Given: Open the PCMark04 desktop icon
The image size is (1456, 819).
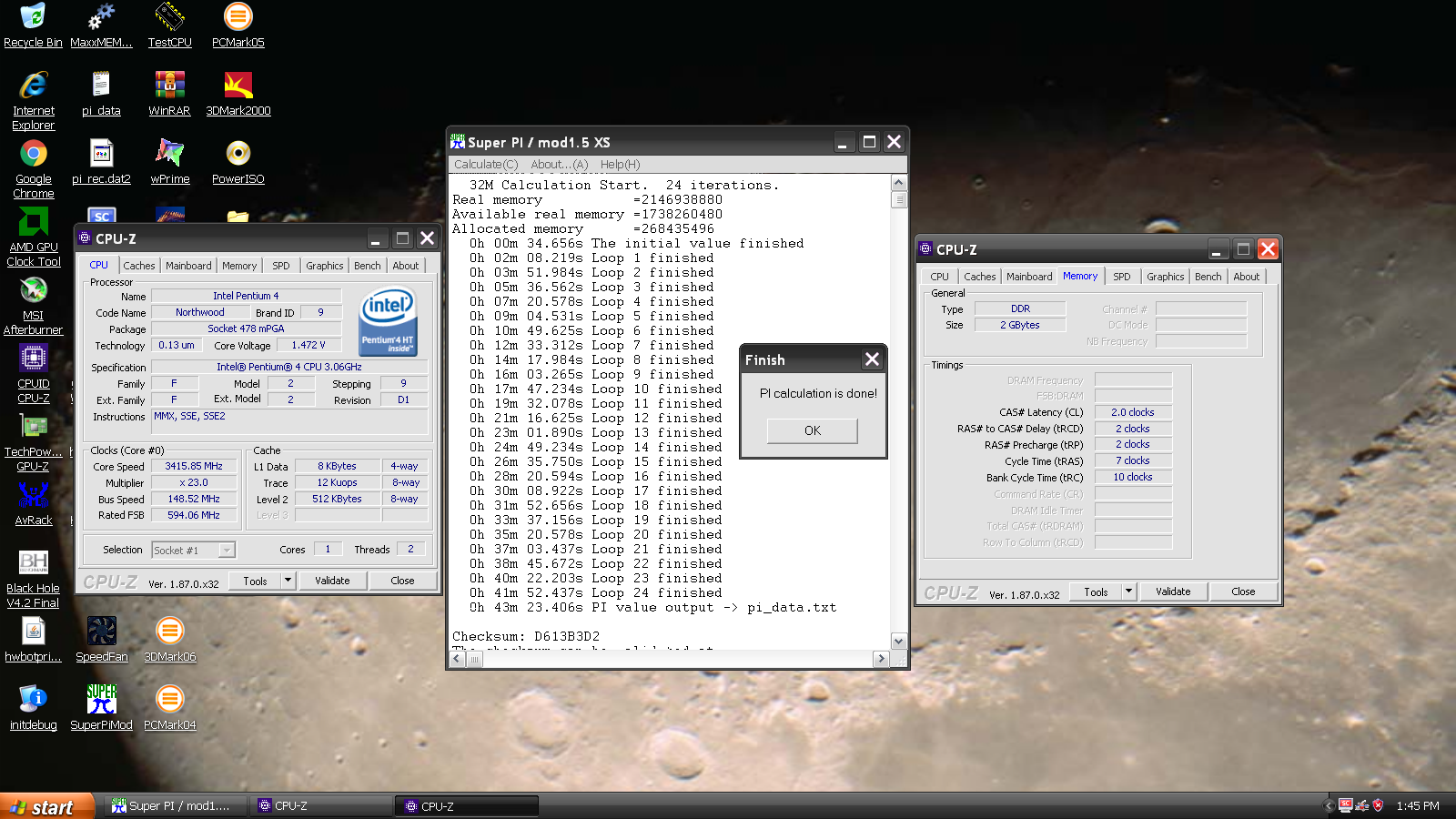Looking at the screenshot, I should pyautogui.click(x=169, y=709).
